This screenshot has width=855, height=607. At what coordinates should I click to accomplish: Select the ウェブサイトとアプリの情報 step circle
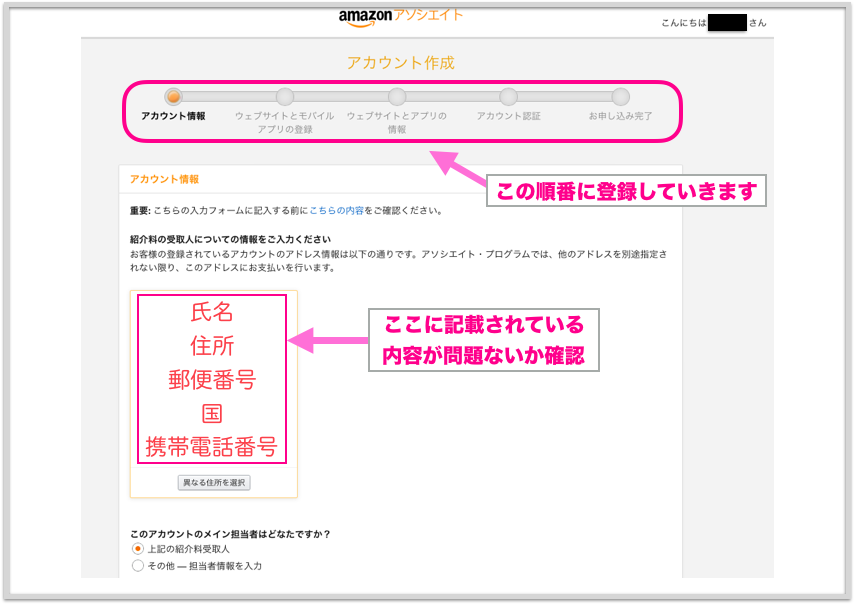tap(396, 97)
